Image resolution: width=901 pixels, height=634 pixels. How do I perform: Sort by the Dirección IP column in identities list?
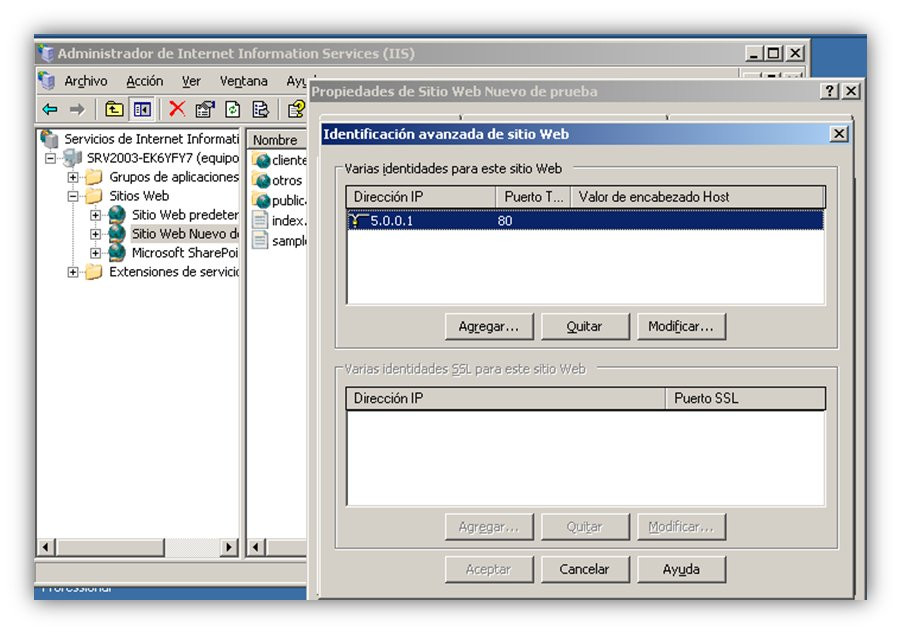coord(421,197)
